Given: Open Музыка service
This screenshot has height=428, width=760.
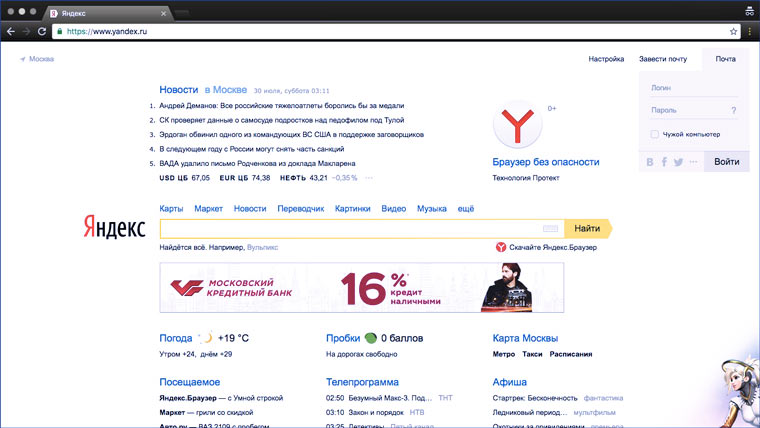Looking at the screenshot, I should (432, 209).
